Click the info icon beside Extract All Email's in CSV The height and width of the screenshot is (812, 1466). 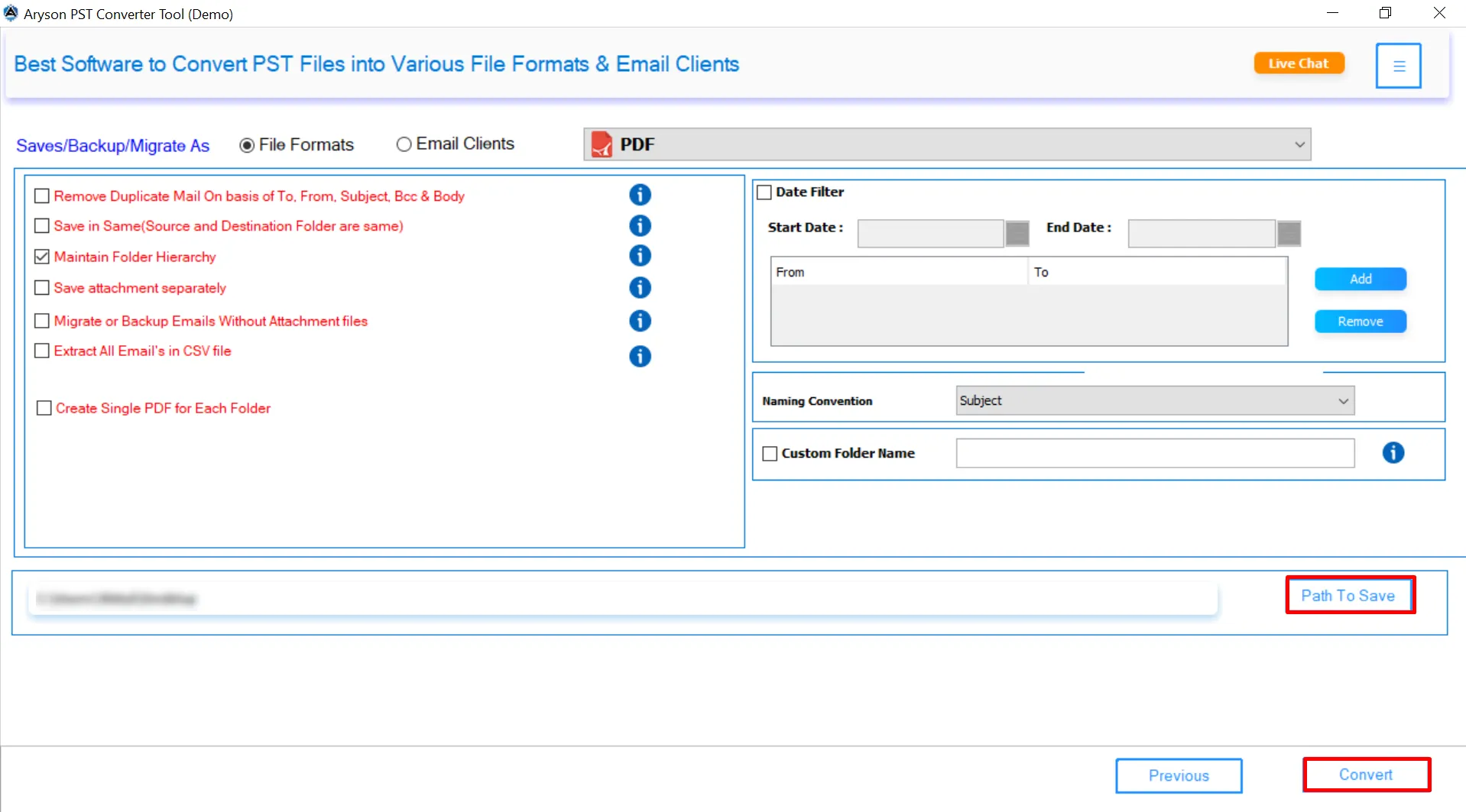(640, 356)
